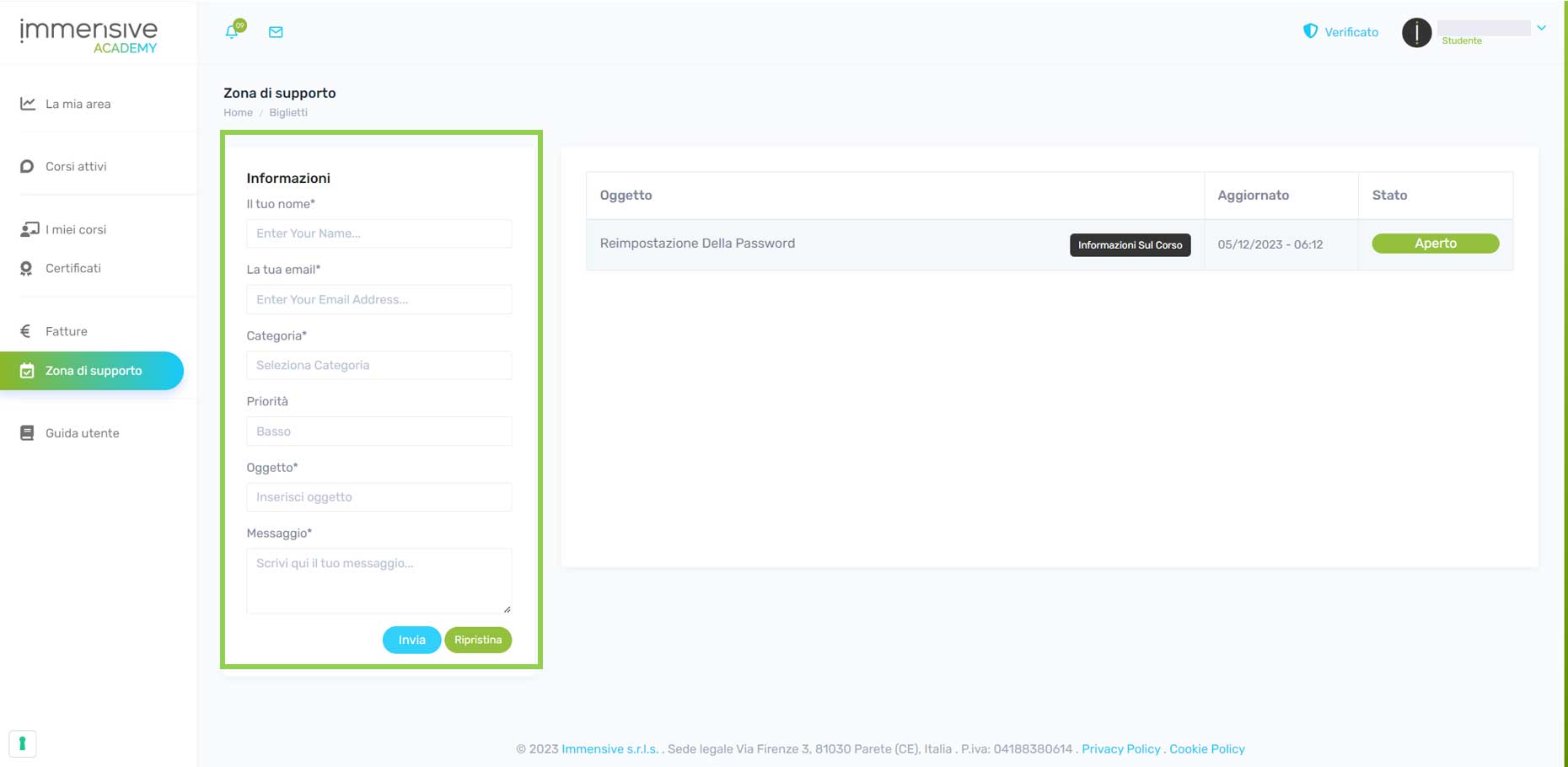Click the notification bell icon
Image resolution: width=1568 pixels, height=767 pixels.
tap(232, 32)
